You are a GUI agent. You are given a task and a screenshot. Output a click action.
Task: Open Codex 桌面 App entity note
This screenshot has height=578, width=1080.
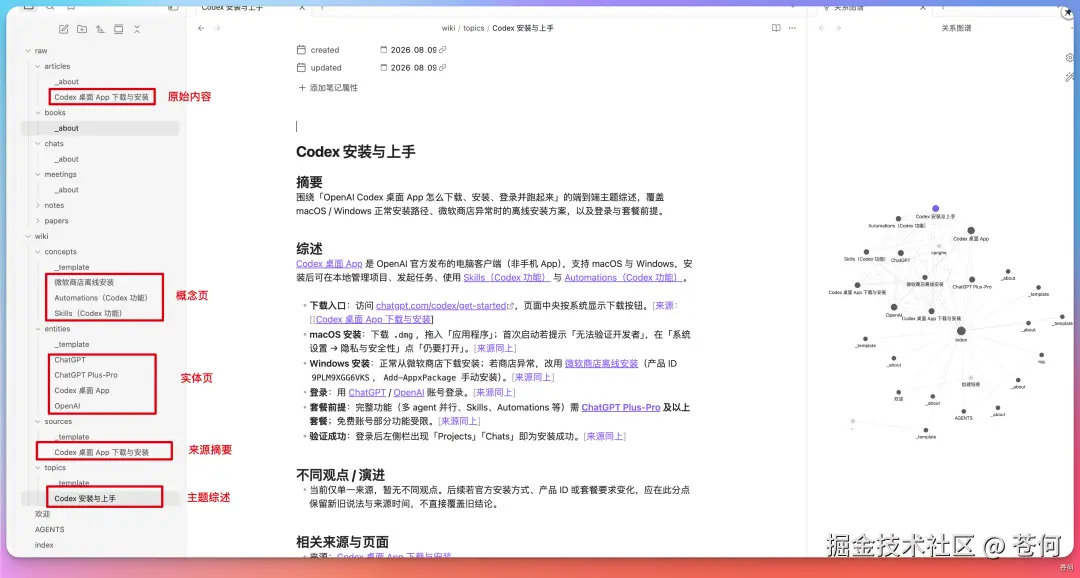click(x=82, y=390)
